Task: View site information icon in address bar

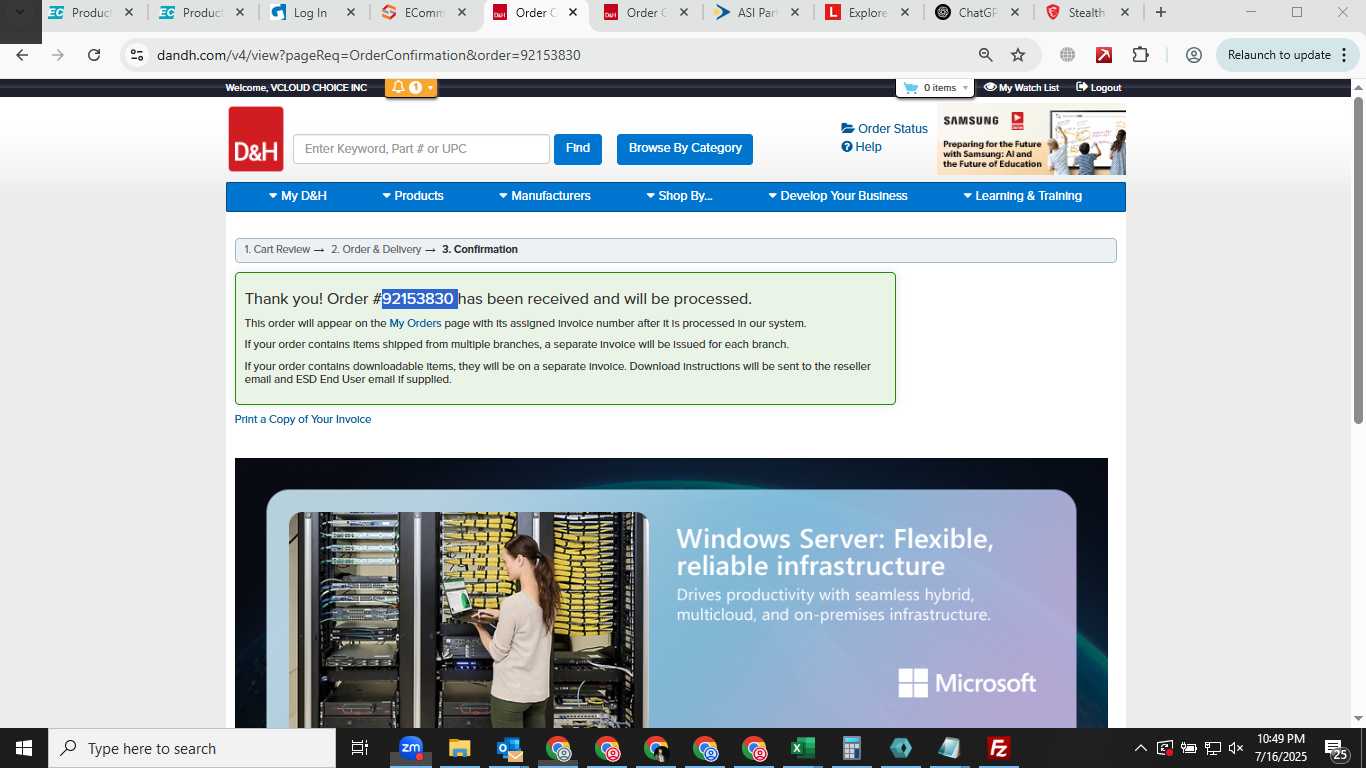Action: coord(137,55)
